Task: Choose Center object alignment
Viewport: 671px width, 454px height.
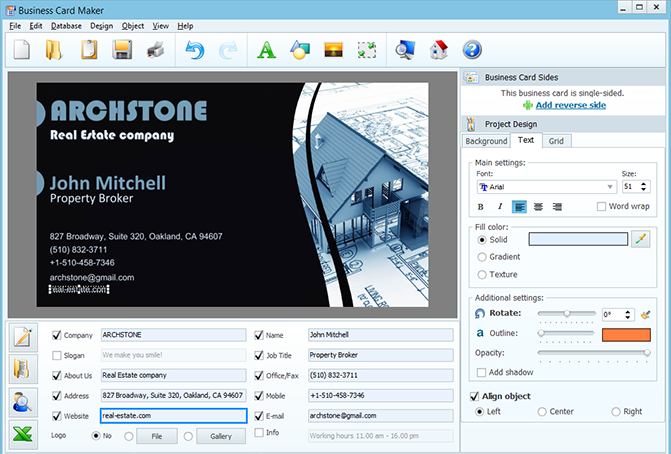Action: point(542,411)
